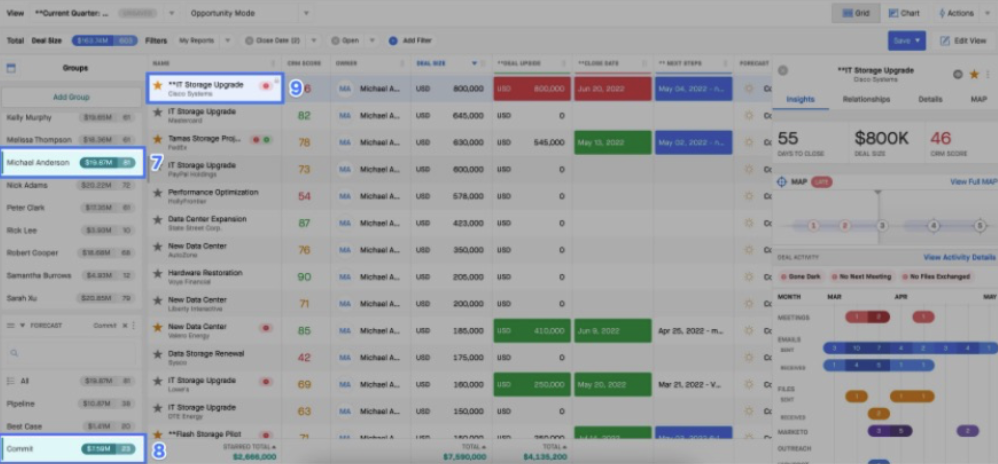998x464 pixels.
Task: Click the red Jun 20, 2022 close date cell
Action: pos(612,89)
